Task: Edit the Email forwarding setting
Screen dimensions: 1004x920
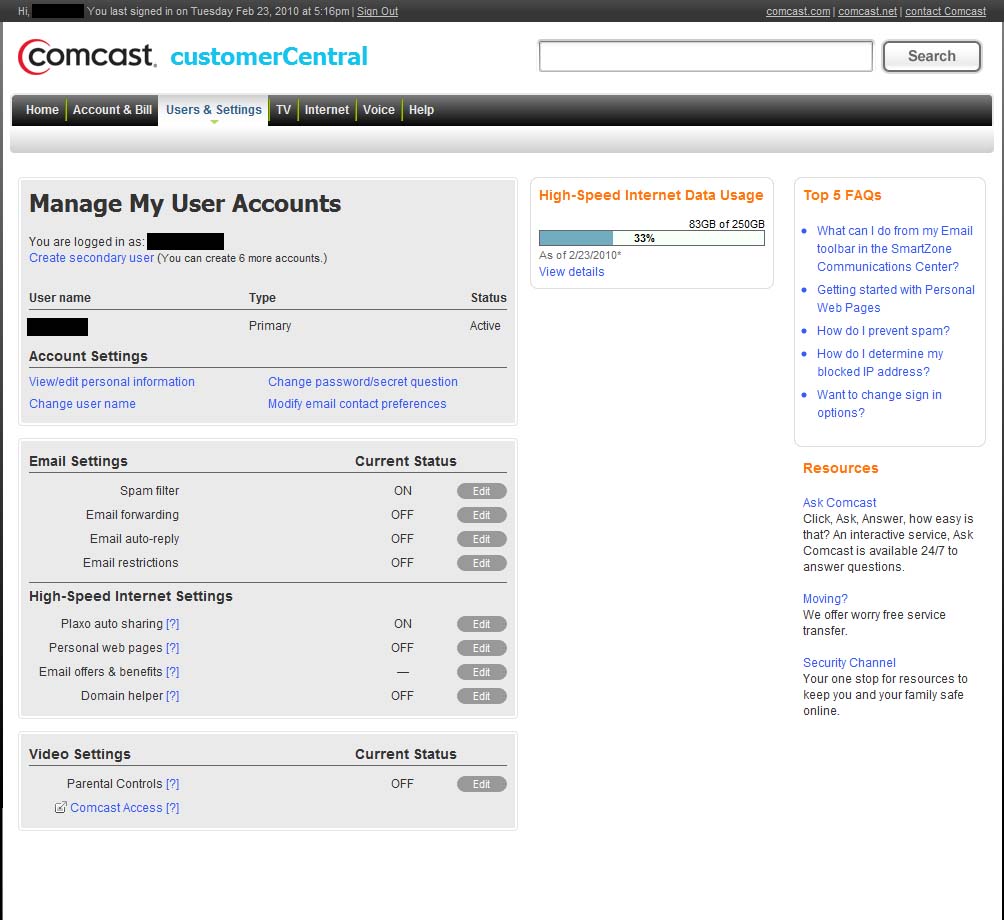Action: (x=481, y=515)
